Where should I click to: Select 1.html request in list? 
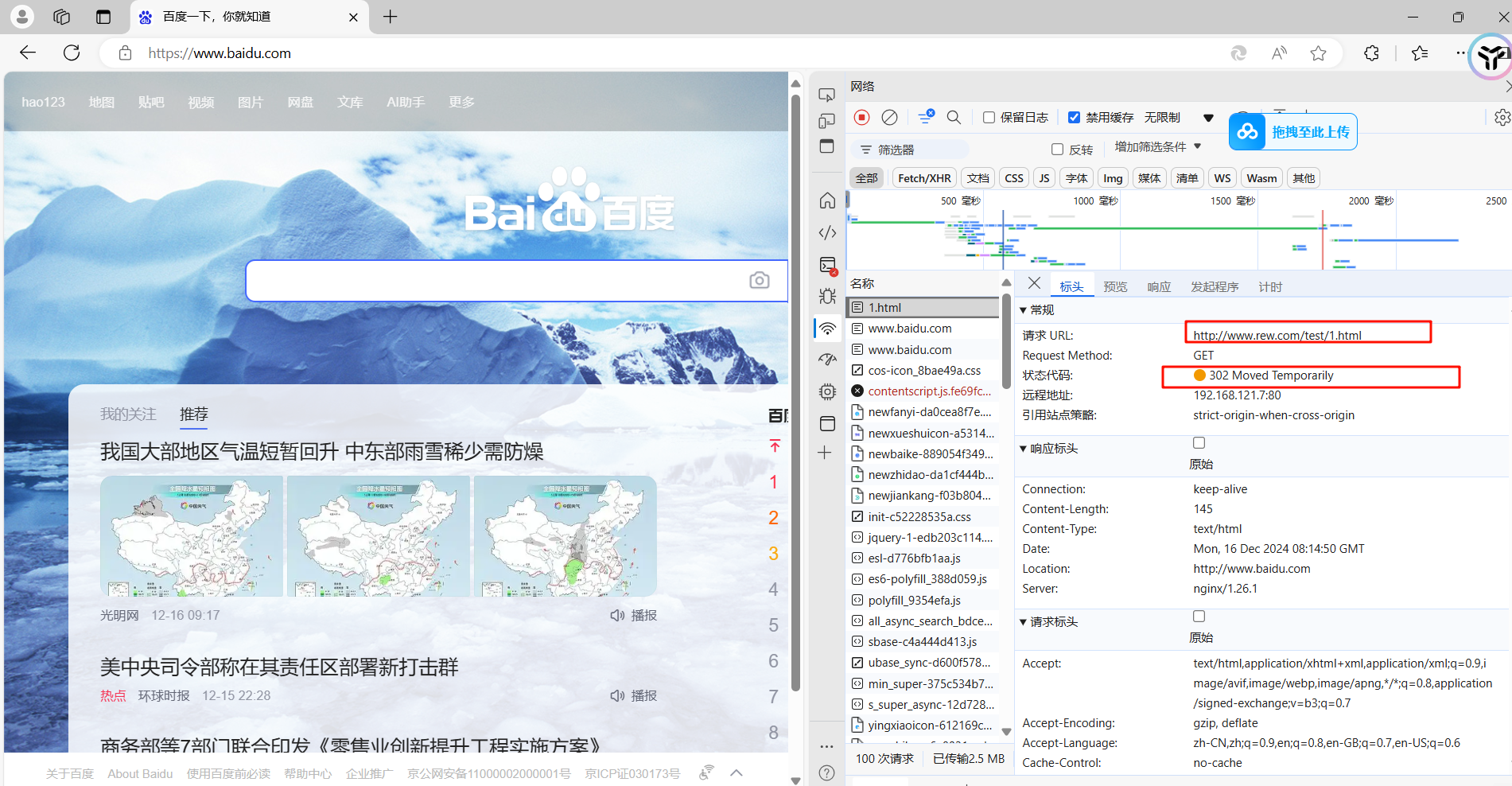coord(924,307)
